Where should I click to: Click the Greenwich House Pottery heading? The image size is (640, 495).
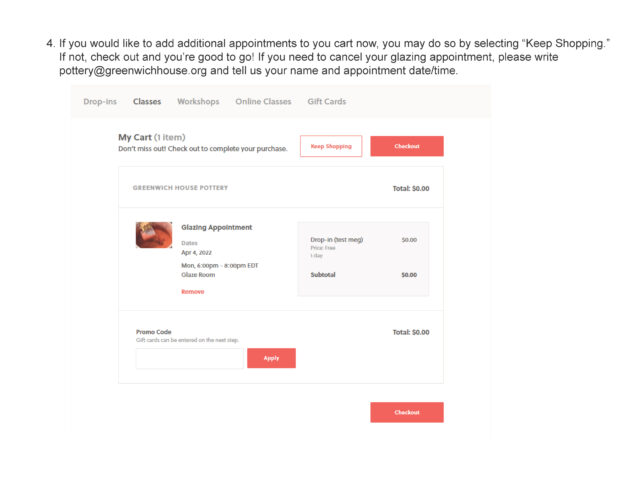tap(180, 188)
